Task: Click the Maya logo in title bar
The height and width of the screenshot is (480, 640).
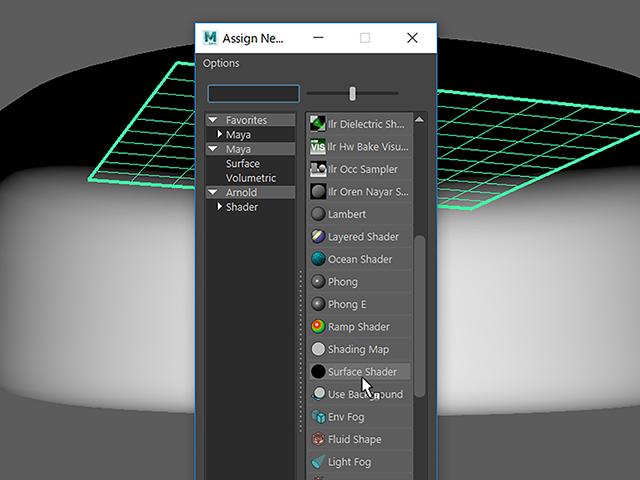Action: pyautogui.click(x=210, y=38)
